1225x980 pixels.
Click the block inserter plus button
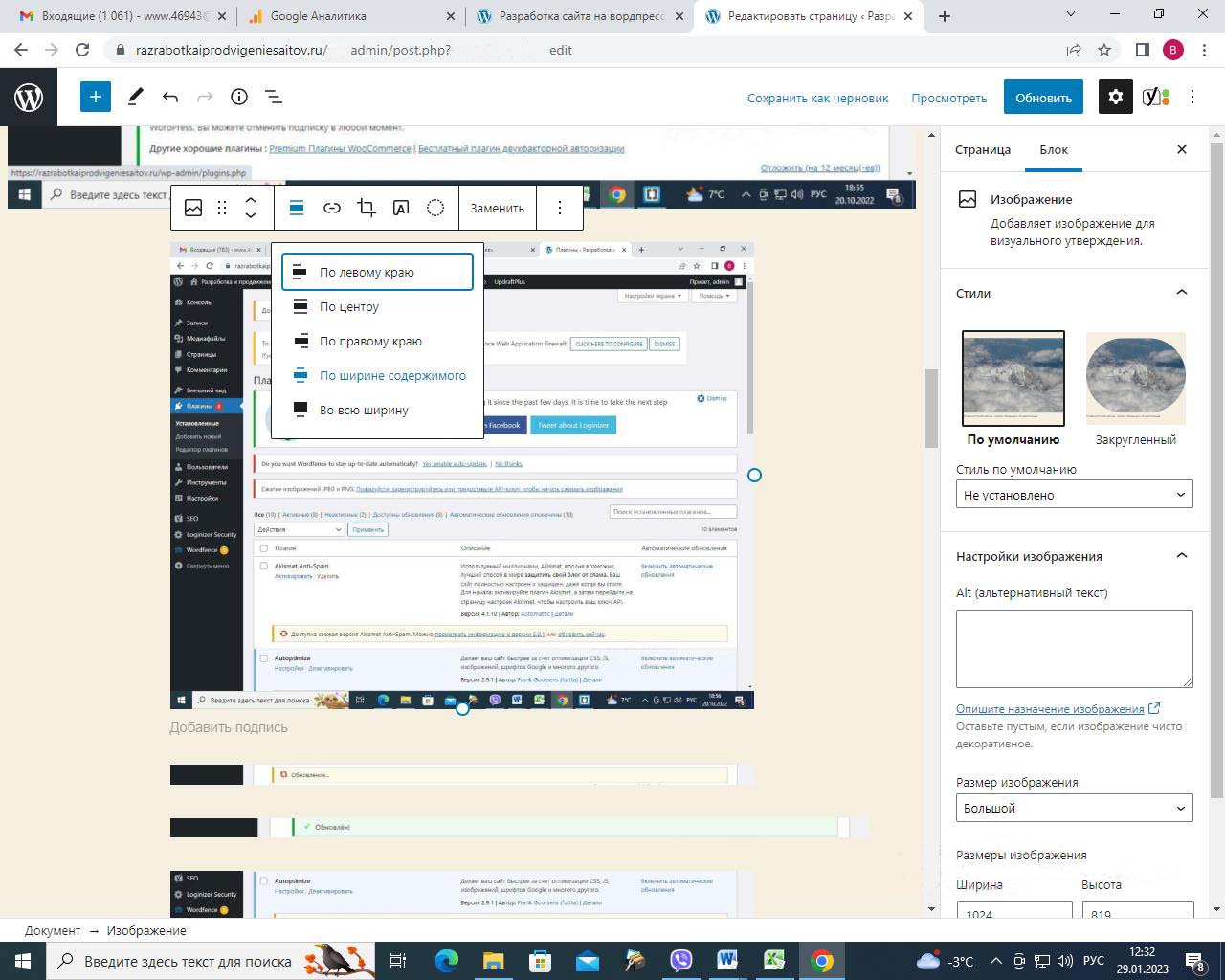pos(96,97)
